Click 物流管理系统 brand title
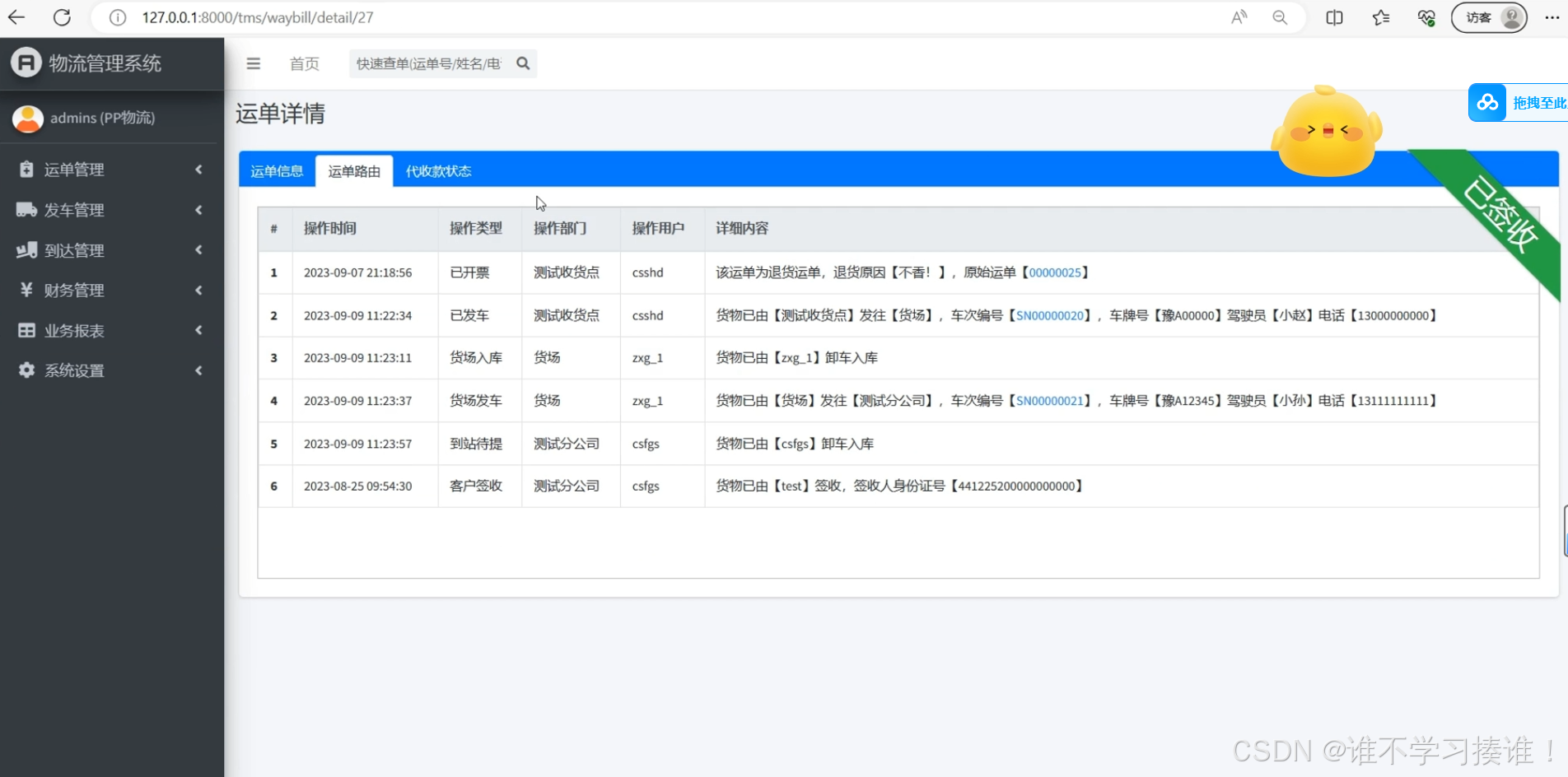 pyautogui.click(x=105, y=63)
